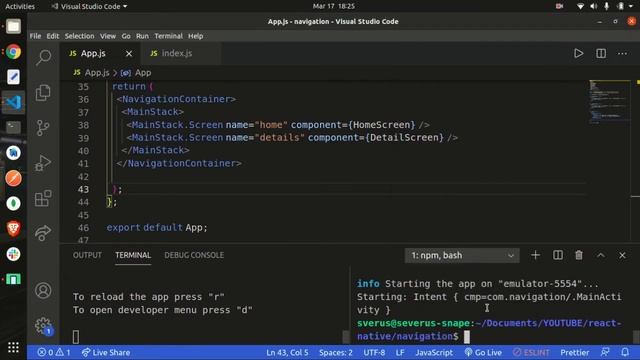
Task: Open the Go menu
Action: point(126,36)
